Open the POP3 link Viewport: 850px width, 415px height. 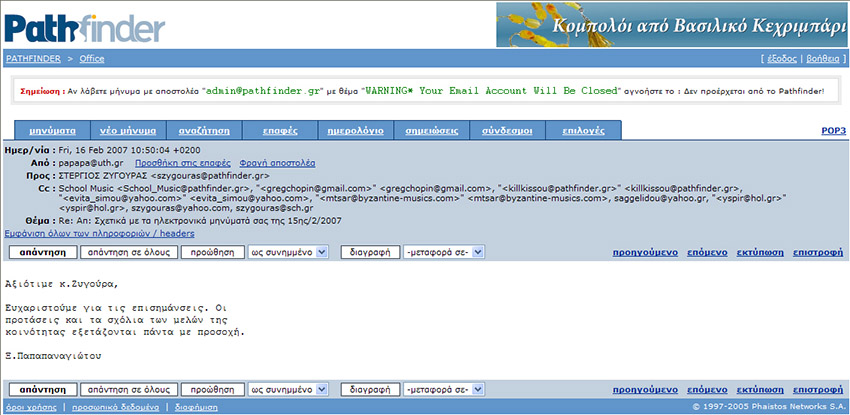(833, 131)
